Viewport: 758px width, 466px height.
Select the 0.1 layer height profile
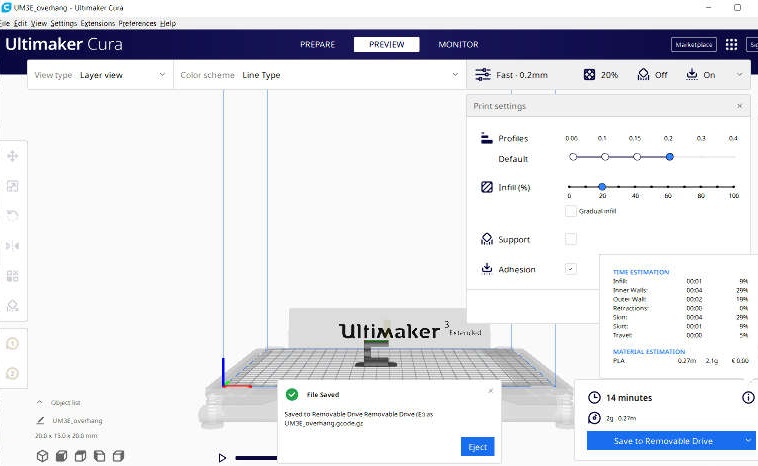605,157
